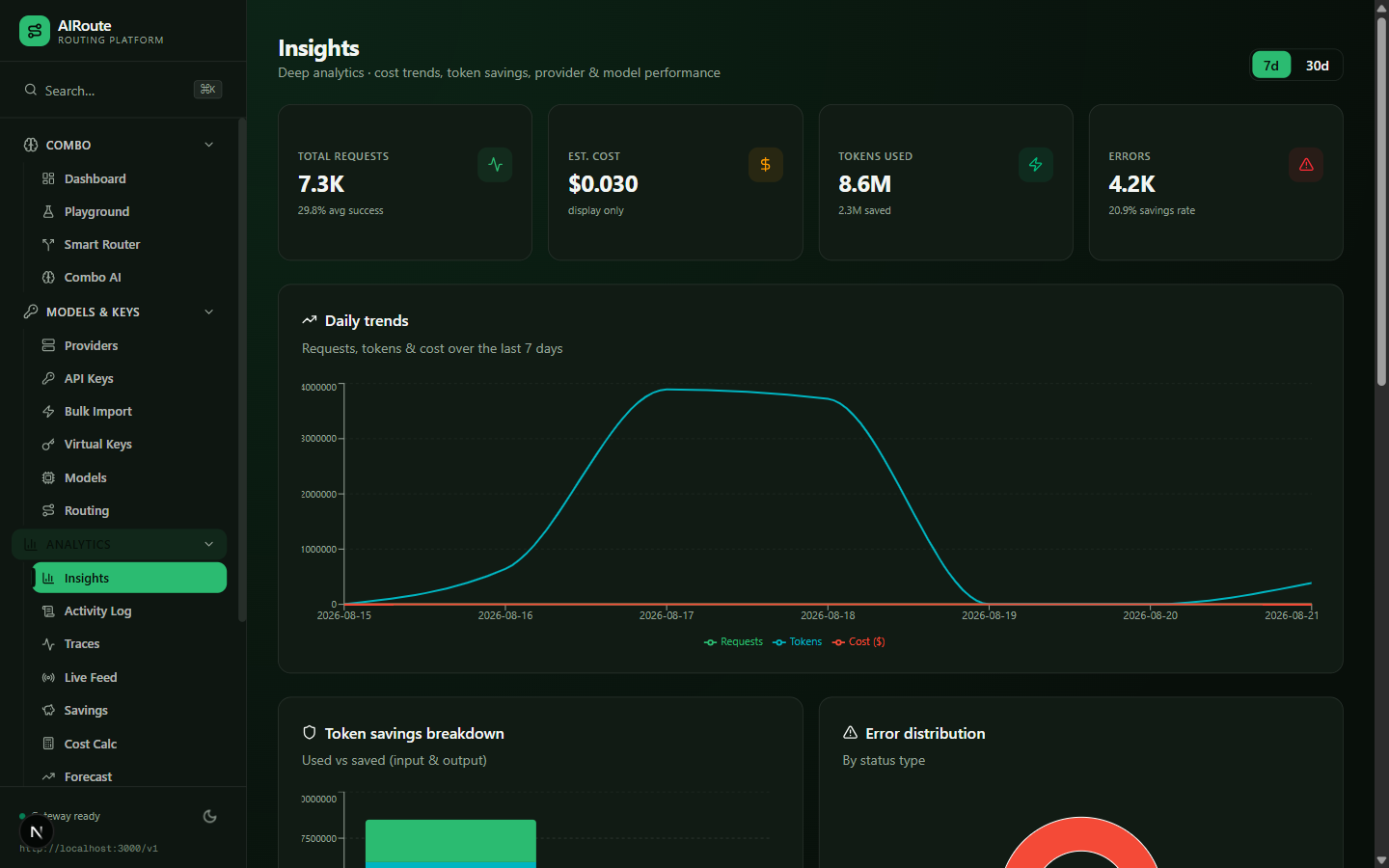Screen dimensions: 1389x868
Task: Click the Tokens Used lightning icon
Action: tap(1036, 165)
